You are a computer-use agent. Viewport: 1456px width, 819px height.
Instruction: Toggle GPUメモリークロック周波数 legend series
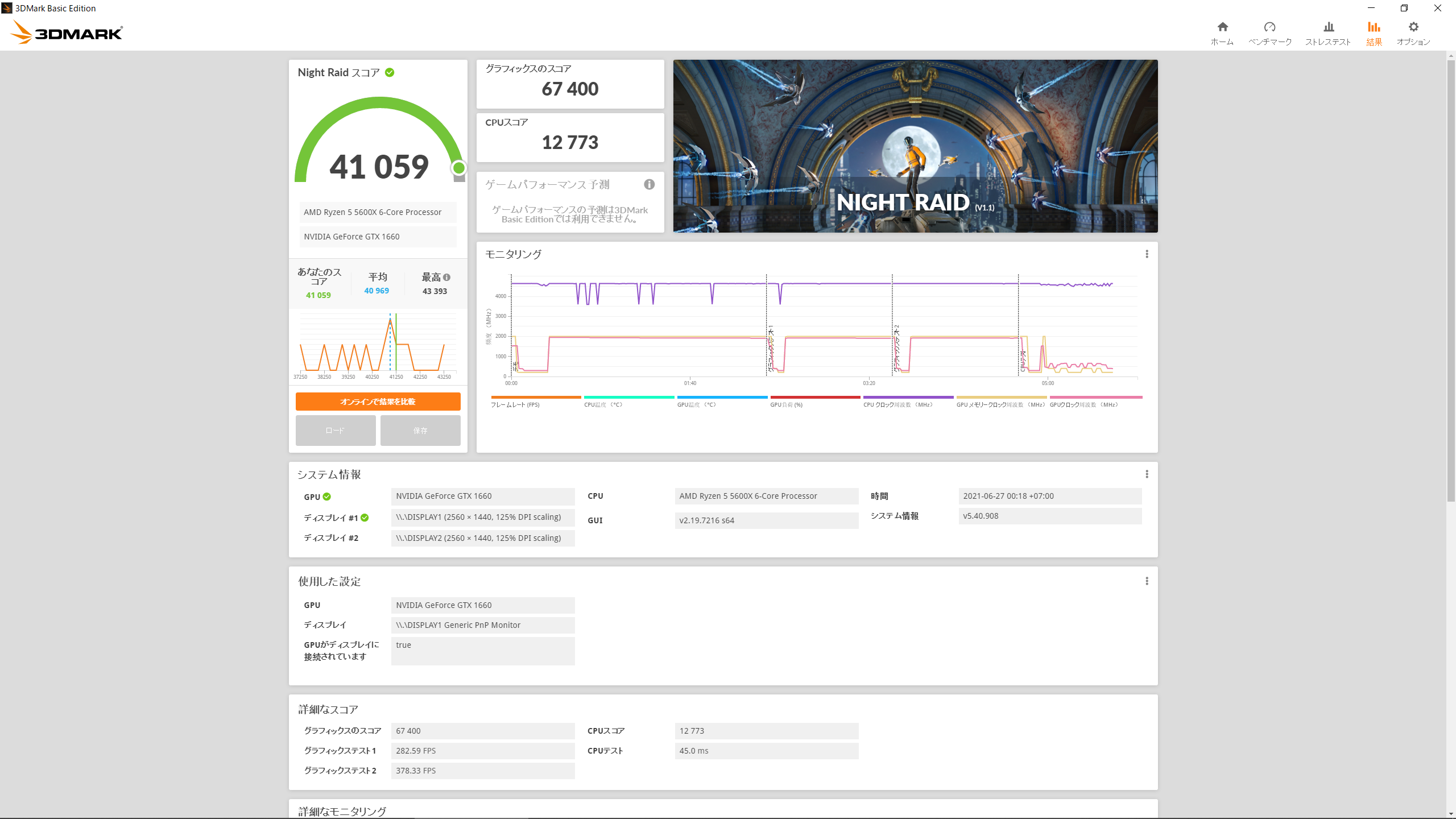click(x=1001, y=402)
